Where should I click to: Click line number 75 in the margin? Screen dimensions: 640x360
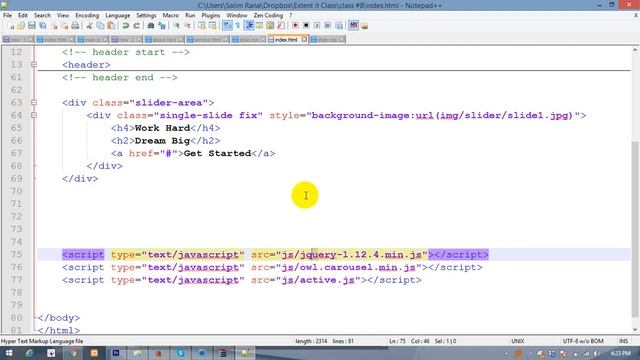[x=16, y=254]
